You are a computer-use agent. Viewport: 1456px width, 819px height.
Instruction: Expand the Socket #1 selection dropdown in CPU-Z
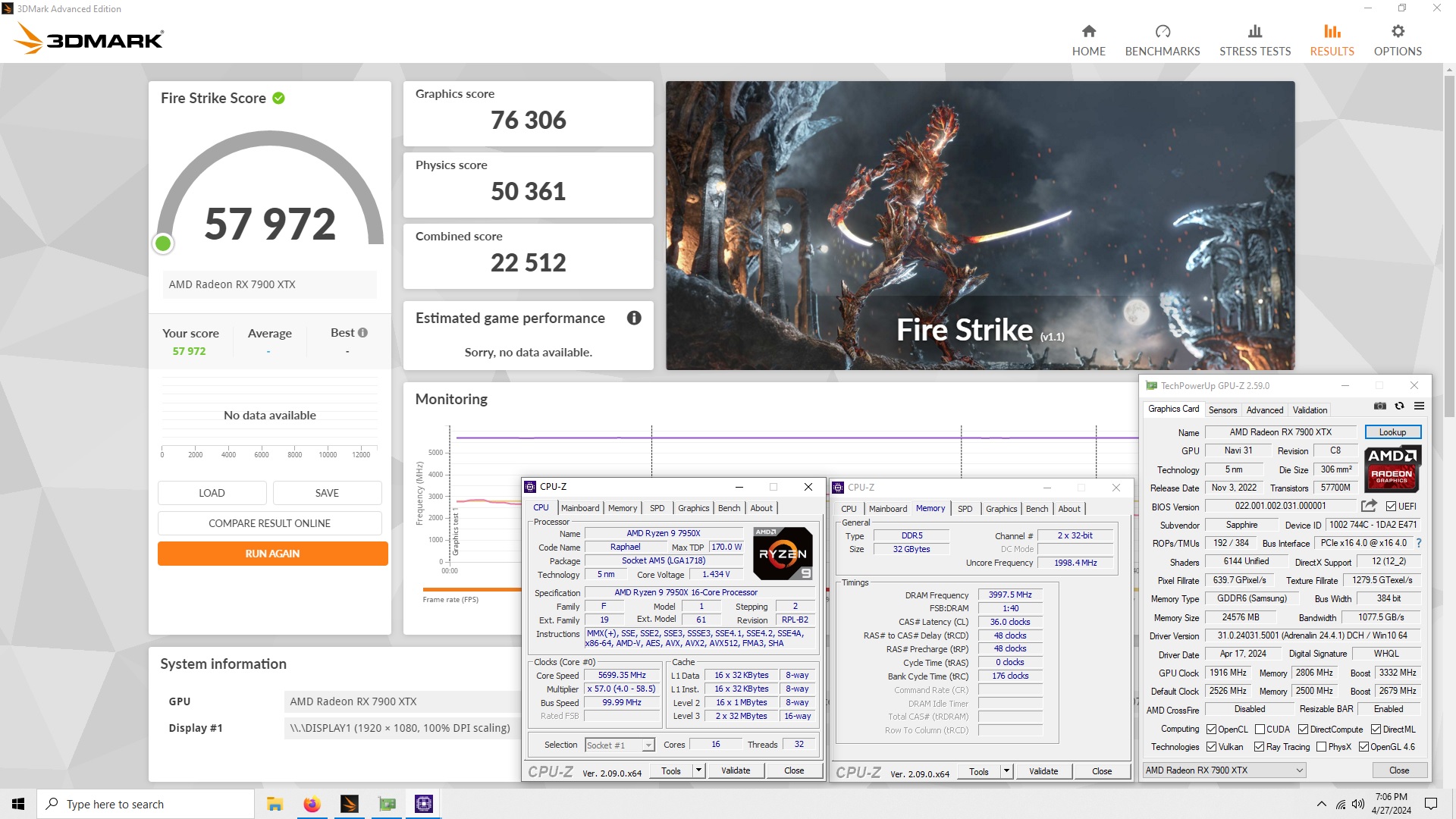point(648,745)
